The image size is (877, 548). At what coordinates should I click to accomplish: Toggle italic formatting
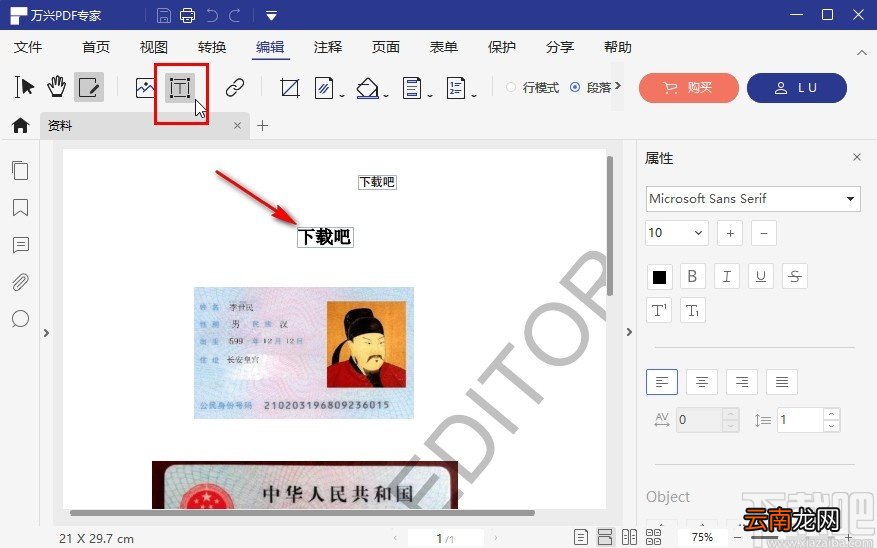pyautogui.click(x=727, y=276)
